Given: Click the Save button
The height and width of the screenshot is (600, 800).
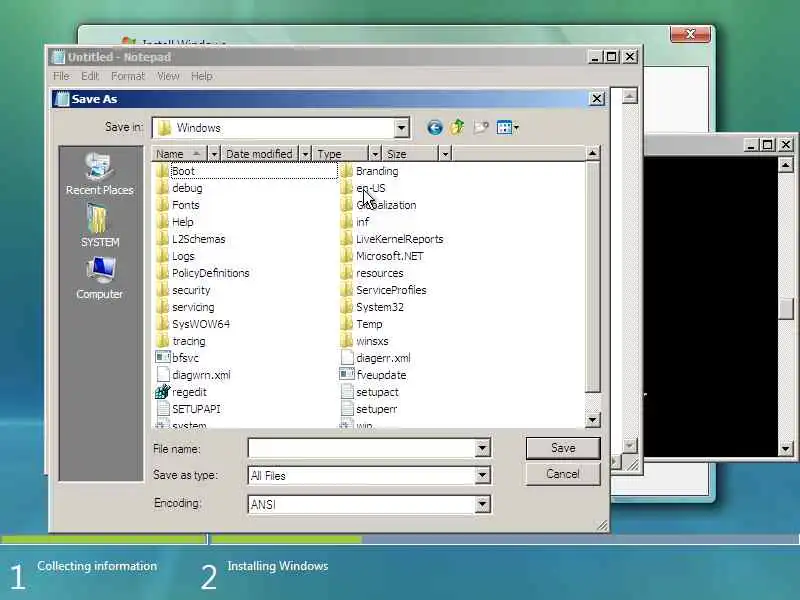Looking at the screenshot, I should 563,448.
